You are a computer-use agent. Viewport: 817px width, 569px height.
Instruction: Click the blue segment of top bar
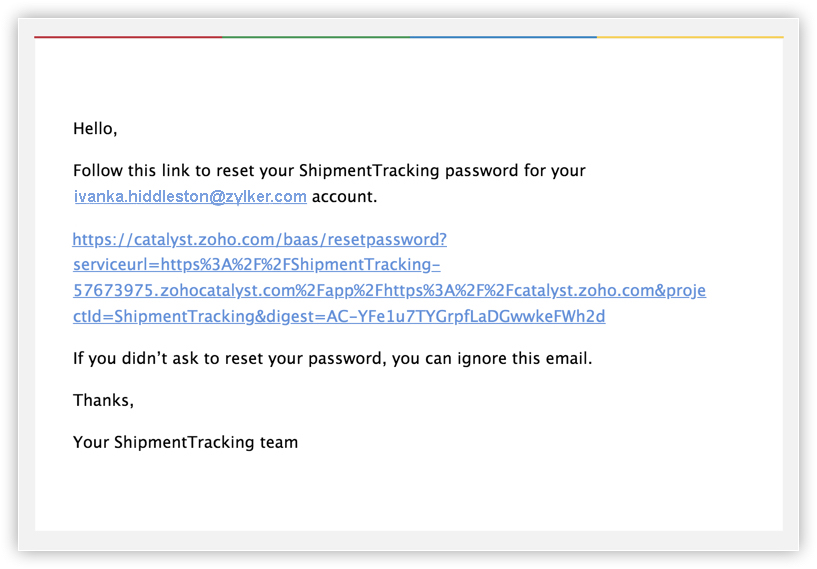click(x=503, y=37)
